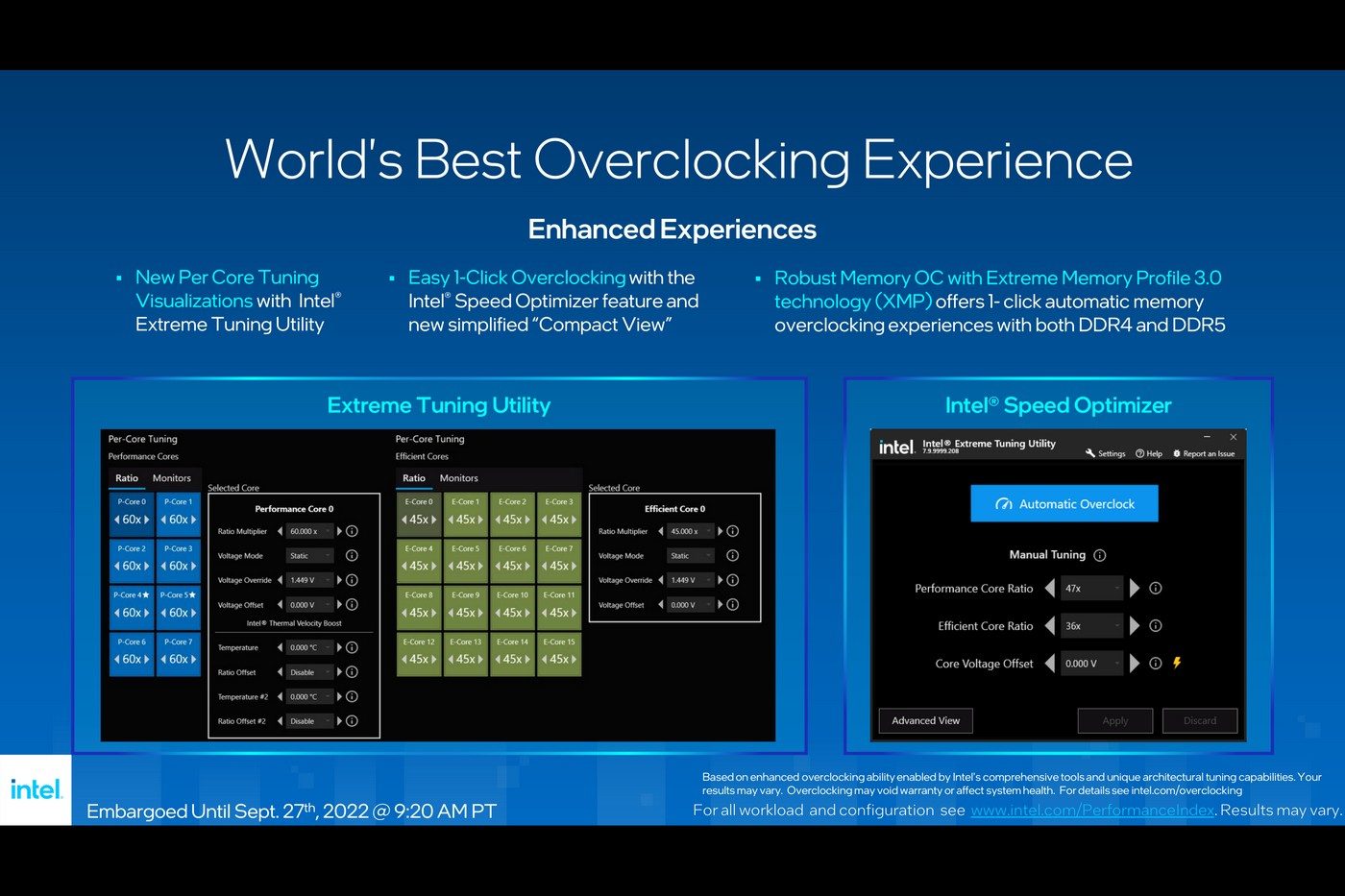
Task: Open Temperature 0.000 °C dropdown
Action: click(309, 647)
